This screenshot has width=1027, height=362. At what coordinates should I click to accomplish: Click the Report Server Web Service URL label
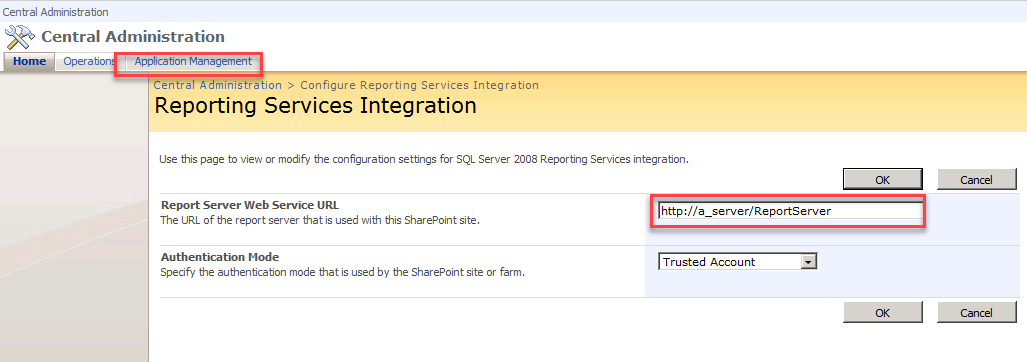(x=250, y=205)
